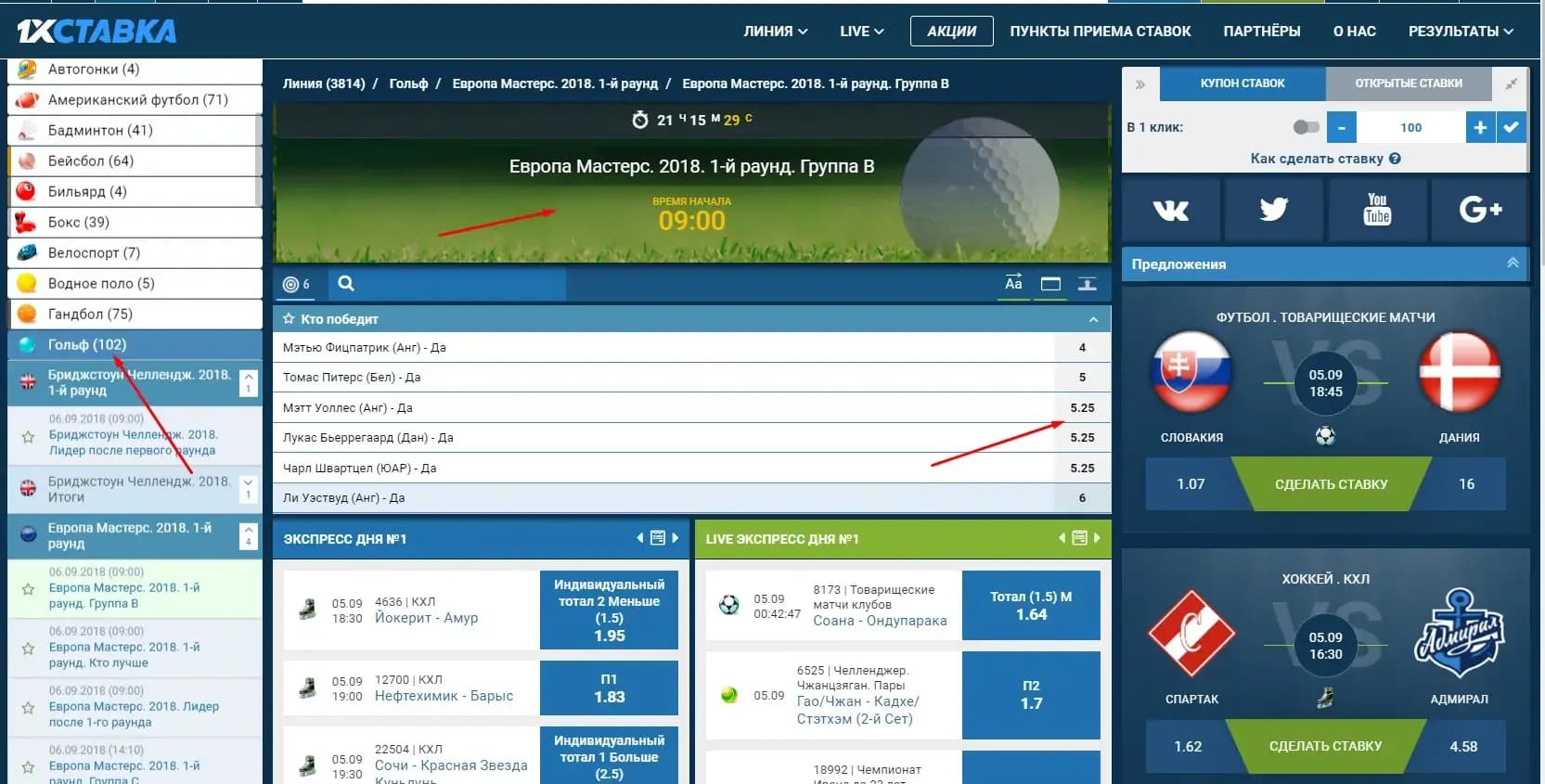Show next Live экспресс дня №1
The width and height of the screenshot is (1545, 784).
(x=1097, y=538)
